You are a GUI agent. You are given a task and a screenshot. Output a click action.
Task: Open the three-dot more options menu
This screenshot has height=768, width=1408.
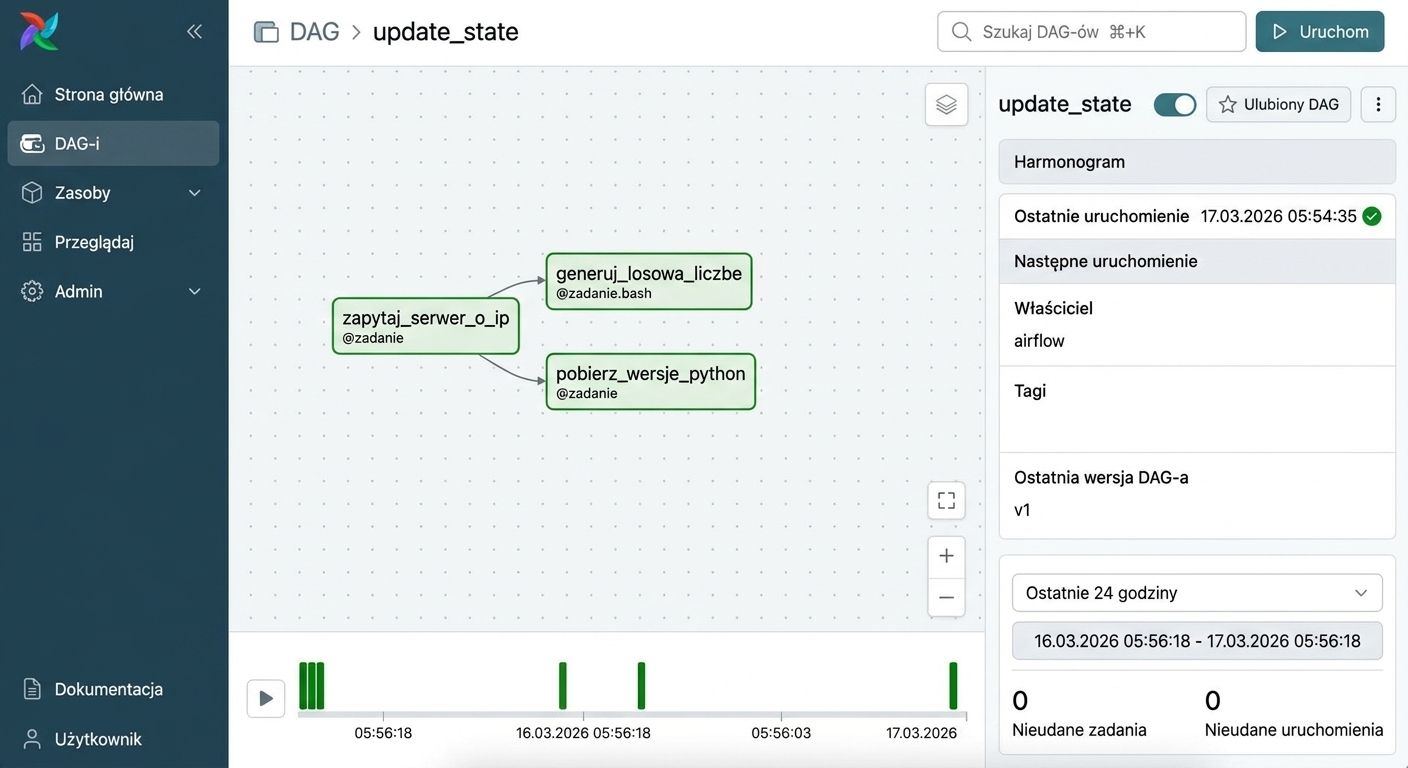coord(1378,104)
